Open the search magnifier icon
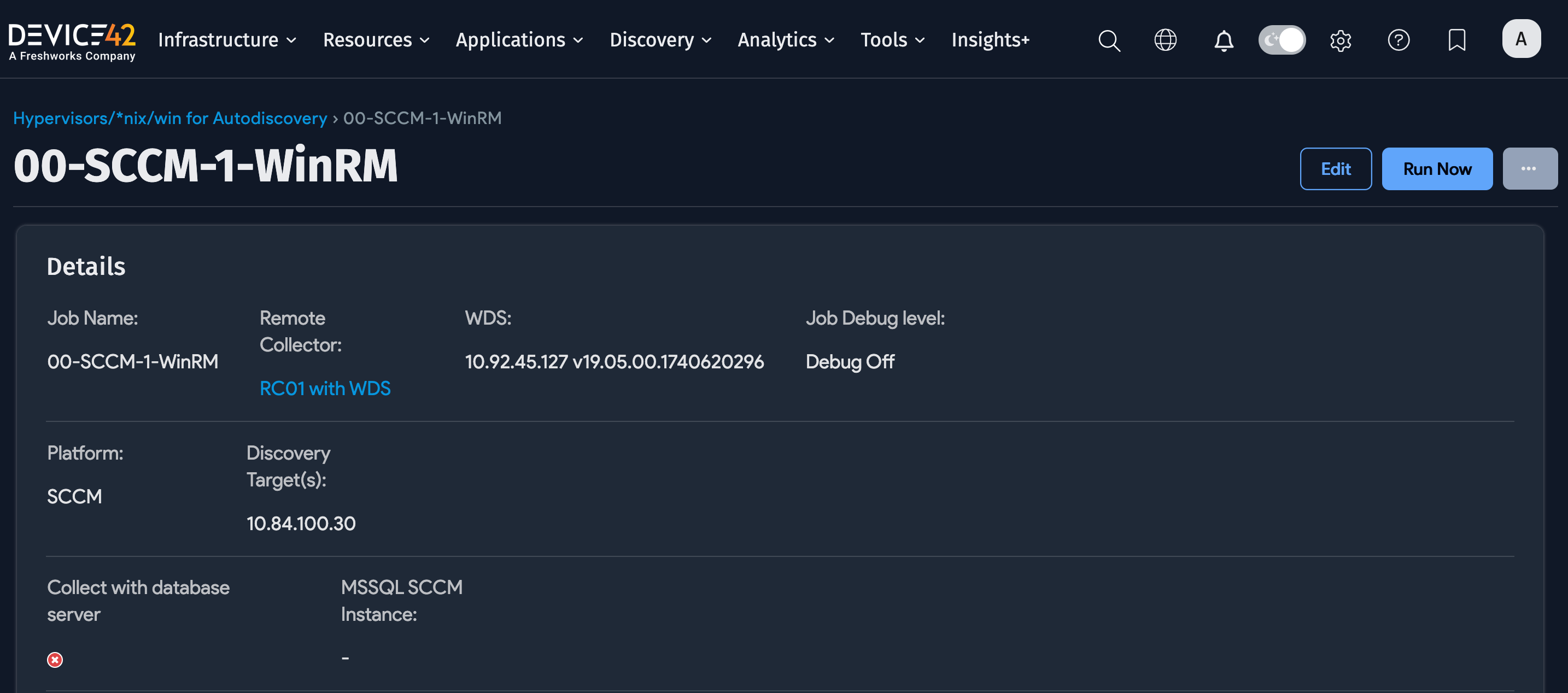The image size is (1568, 693). tap(1109, 40)
